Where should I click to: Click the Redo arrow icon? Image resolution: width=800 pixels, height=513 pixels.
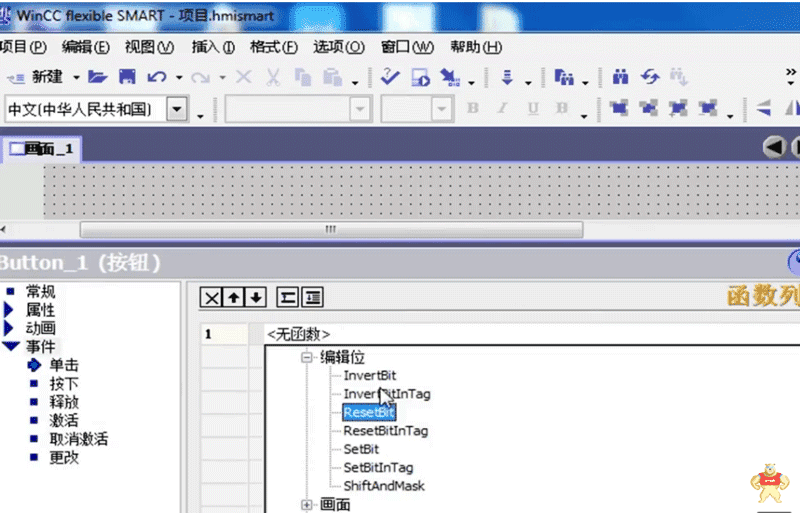point(201,78)
